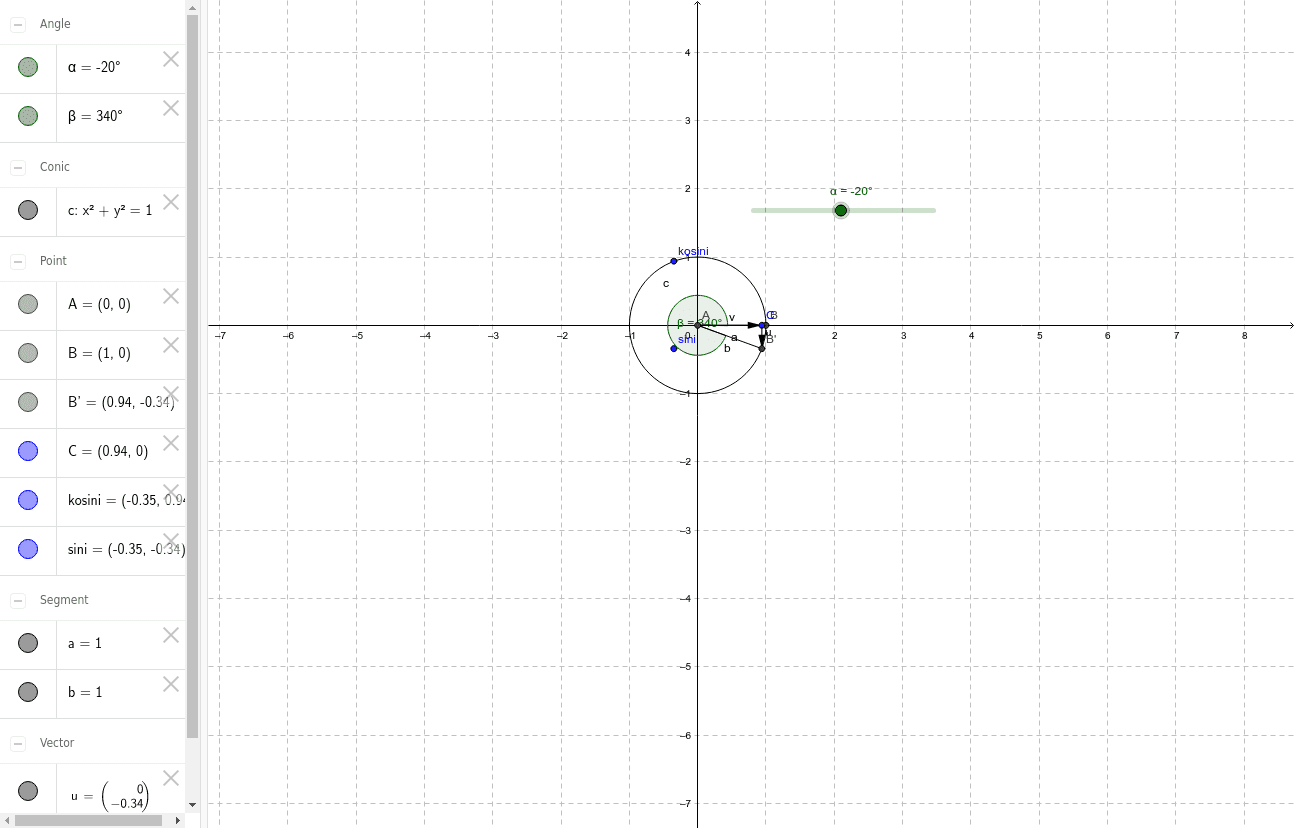Delete the α = -20° entry
Screen dimensions: 1296x830
pos(171,59)
